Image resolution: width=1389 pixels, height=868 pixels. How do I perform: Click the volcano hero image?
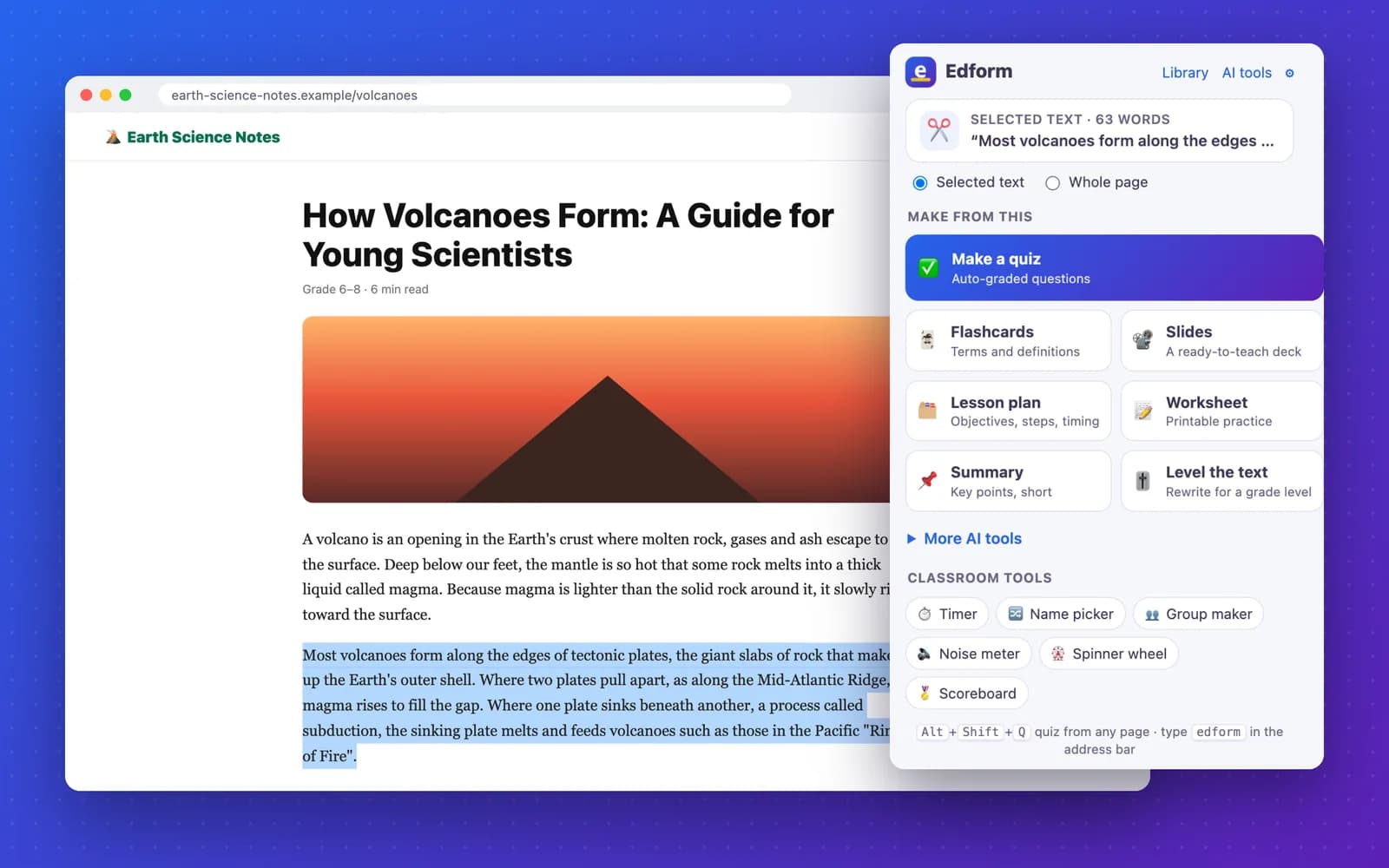point(596,409)
